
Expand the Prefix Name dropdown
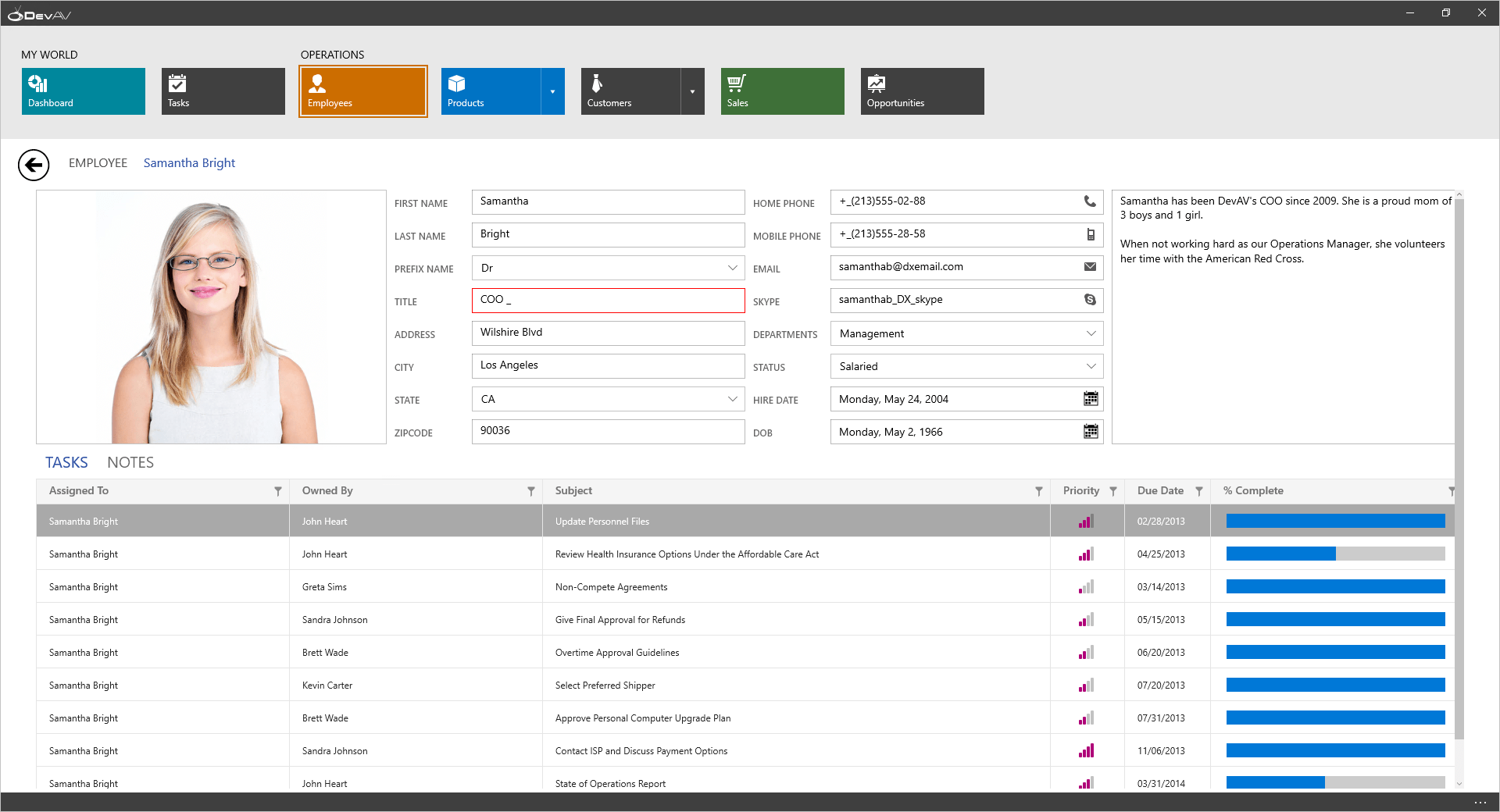(732, 268)
